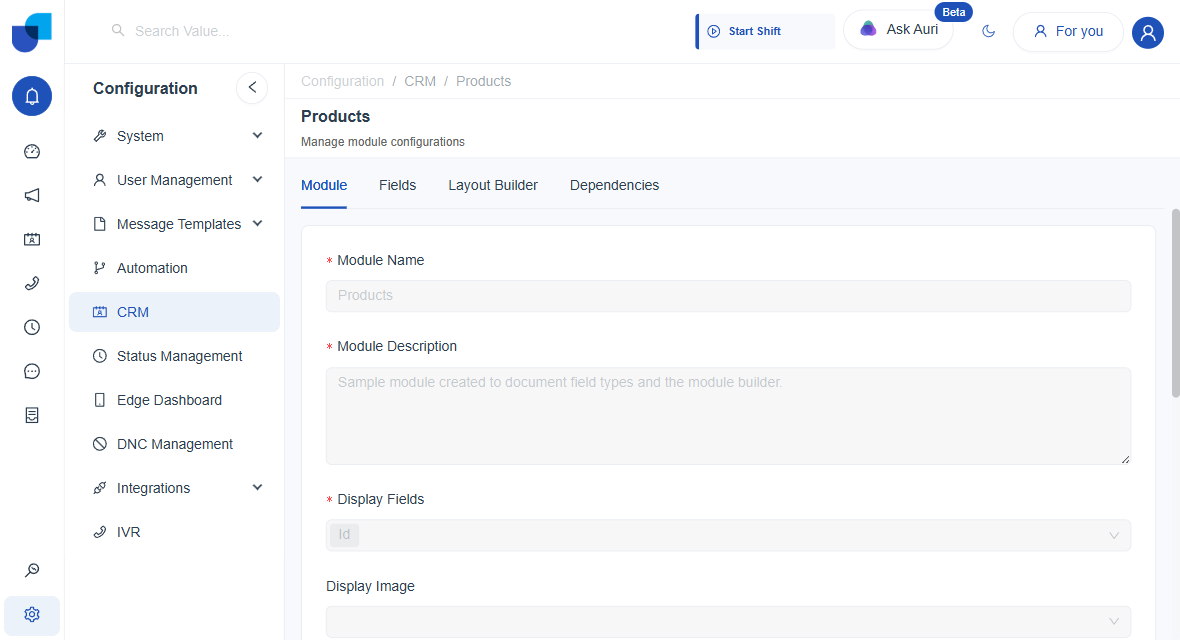Click the play icon in Start Shift
The image size is (1180, 640).
click(x=713, y=32)
